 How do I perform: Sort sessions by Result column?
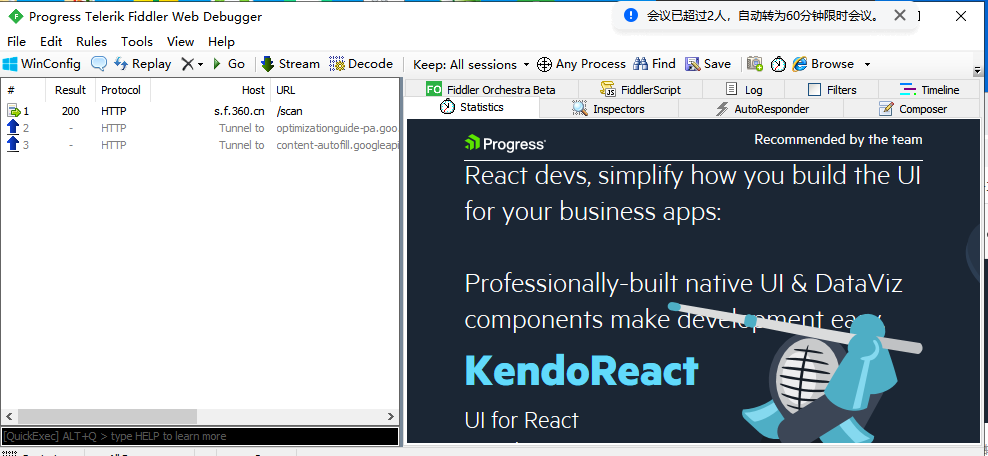[x=71, y=90]
